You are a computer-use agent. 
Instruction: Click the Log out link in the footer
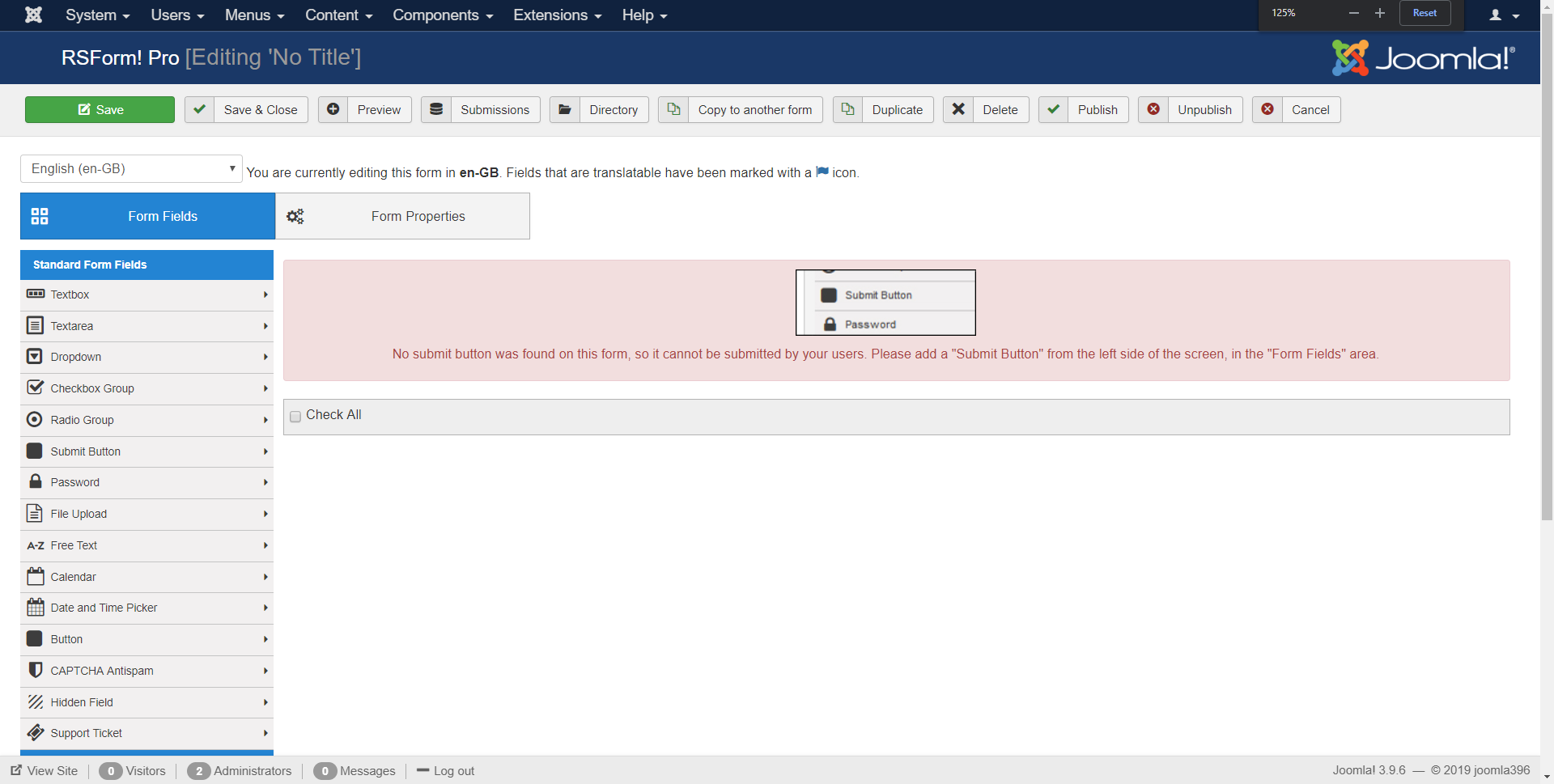click(x=453, y=771)
